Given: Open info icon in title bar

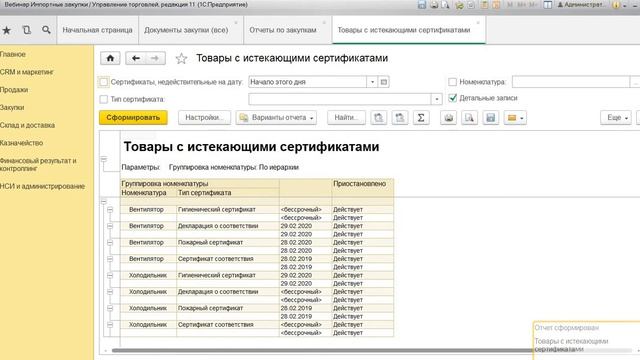Looking at the screenshot, I should [616, 5].
